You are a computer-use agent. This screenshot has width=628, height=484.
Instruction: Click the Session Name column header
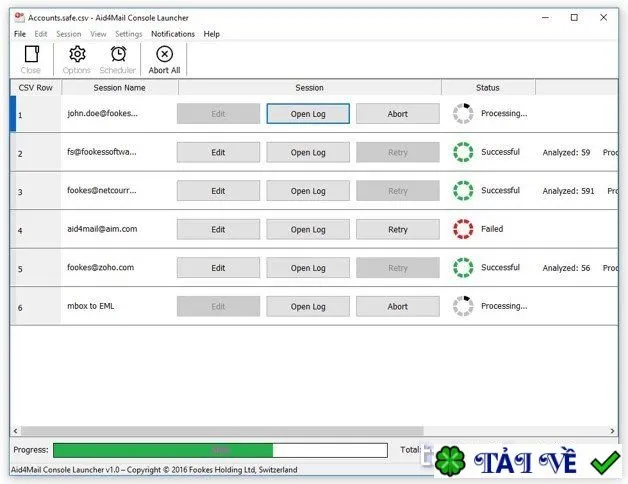point(119,87)
